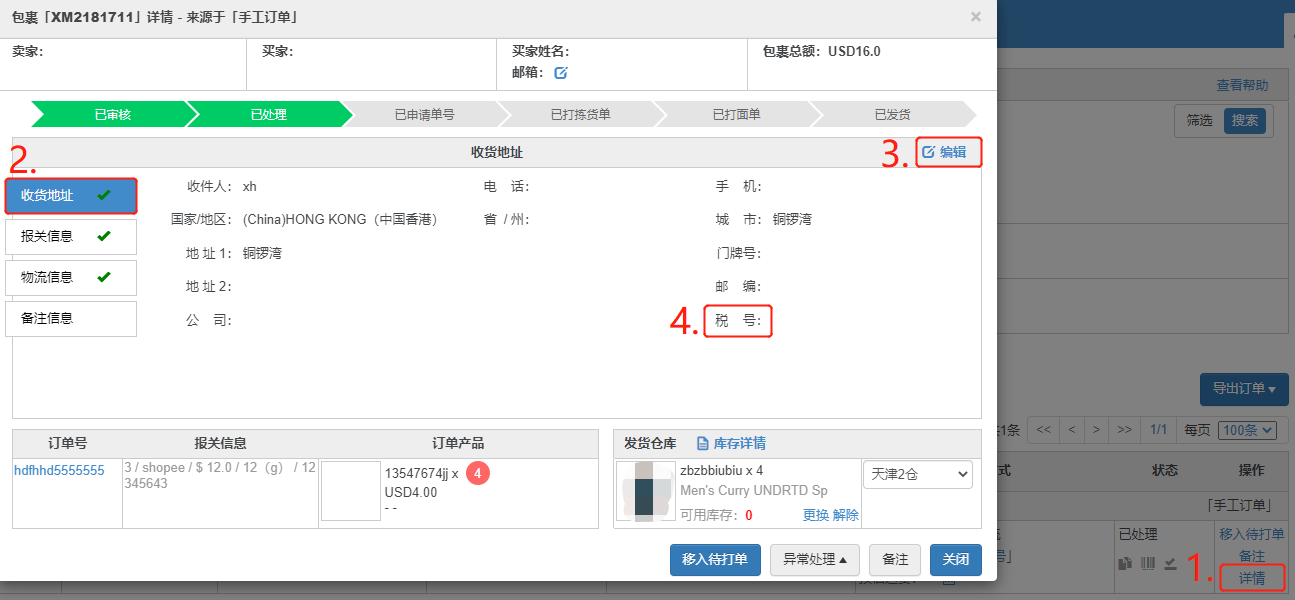The height and width of the screenshot is (600, 1295).
Task: Go to first page with << button
Action: pos(1043,430)
